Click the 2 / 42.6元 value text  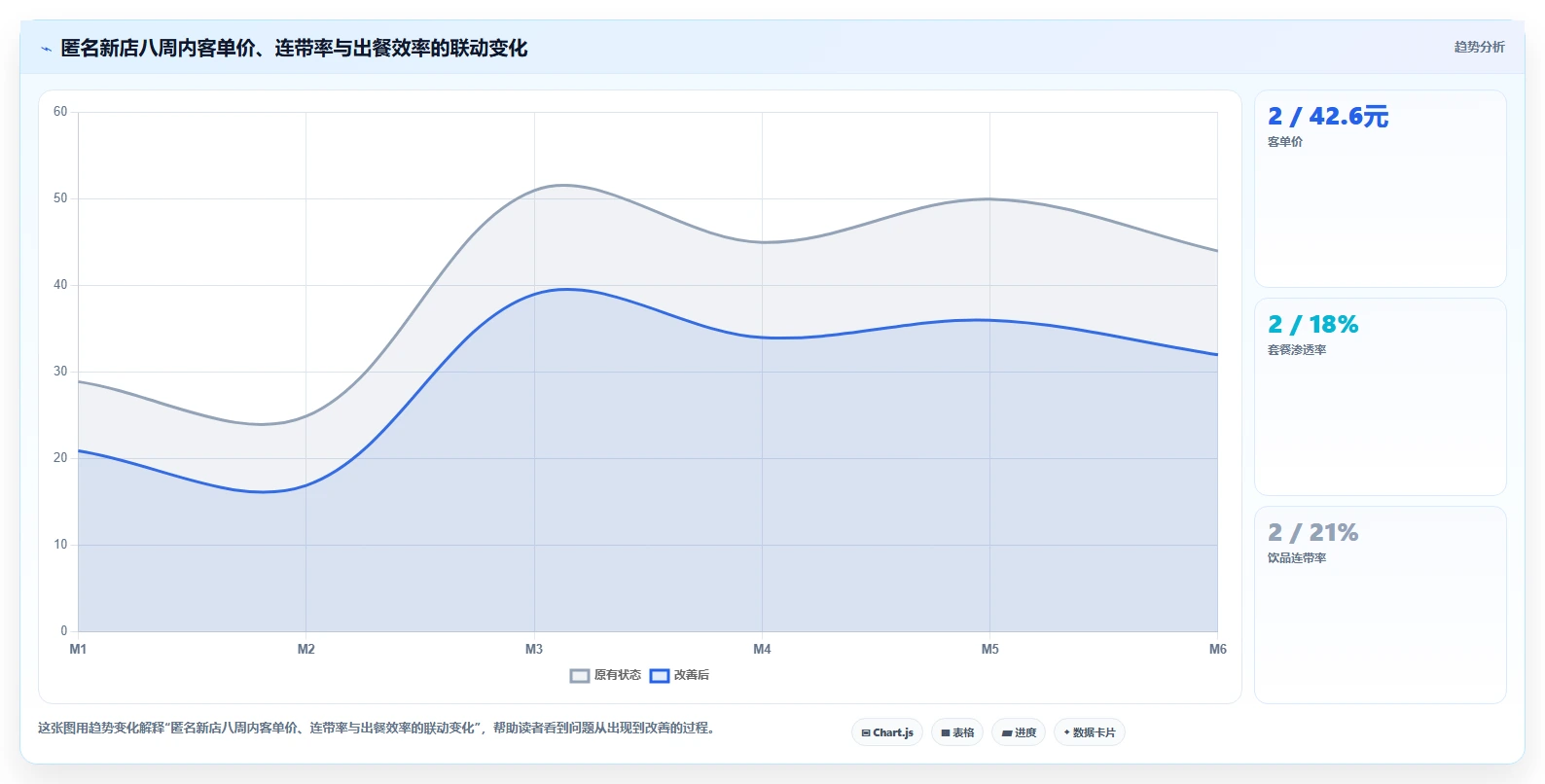pyautogui.click(x=1328, y=117)
